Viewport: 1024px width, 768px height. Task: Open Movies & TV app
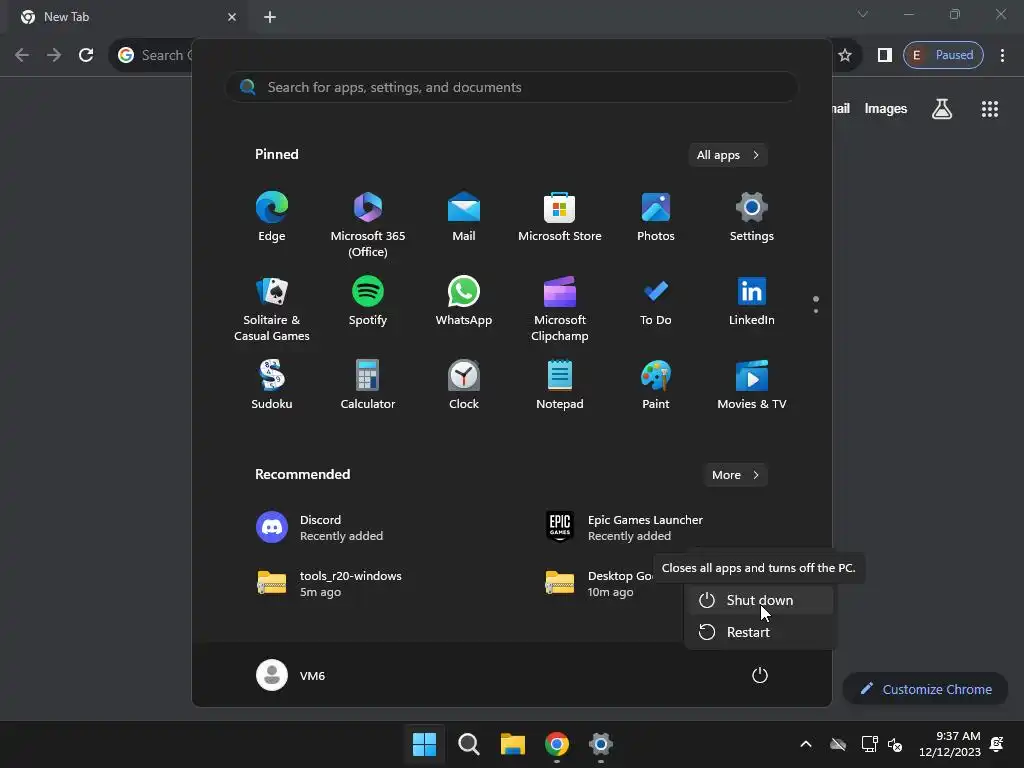pos(752,385)
